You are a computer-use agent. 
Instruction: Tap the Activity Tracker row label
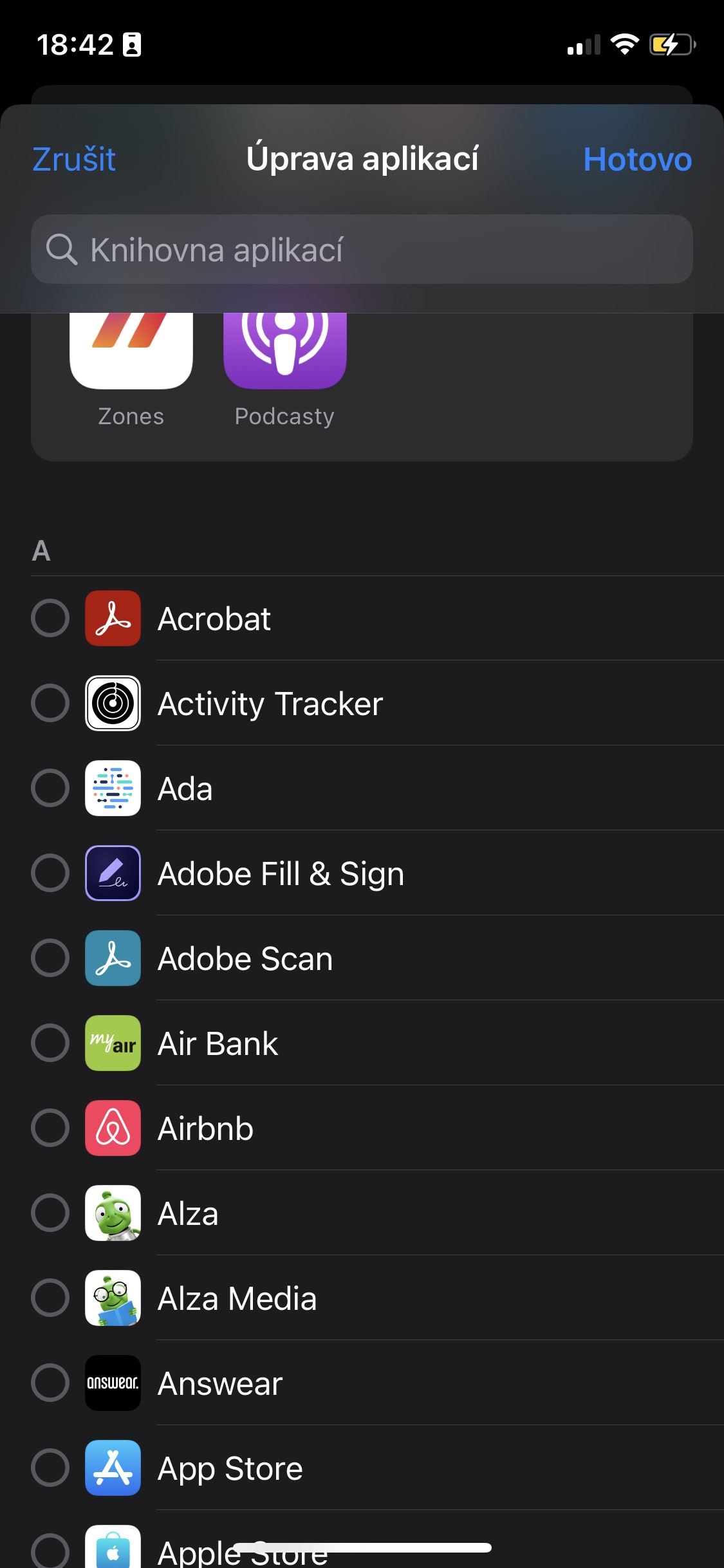coord(270,704)
